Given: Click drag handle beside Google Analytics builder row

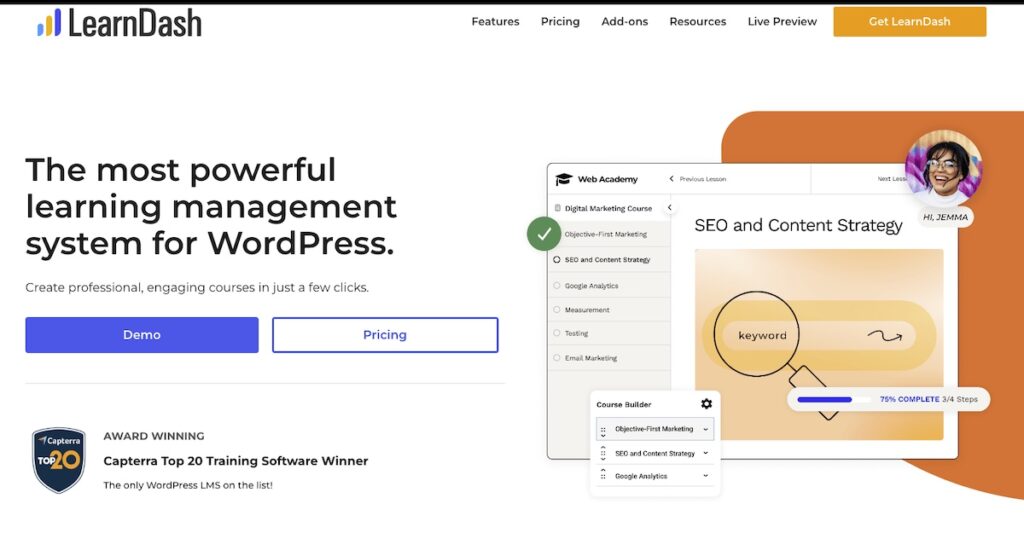Looking at the screenshot, I should [x=603, y=475].
